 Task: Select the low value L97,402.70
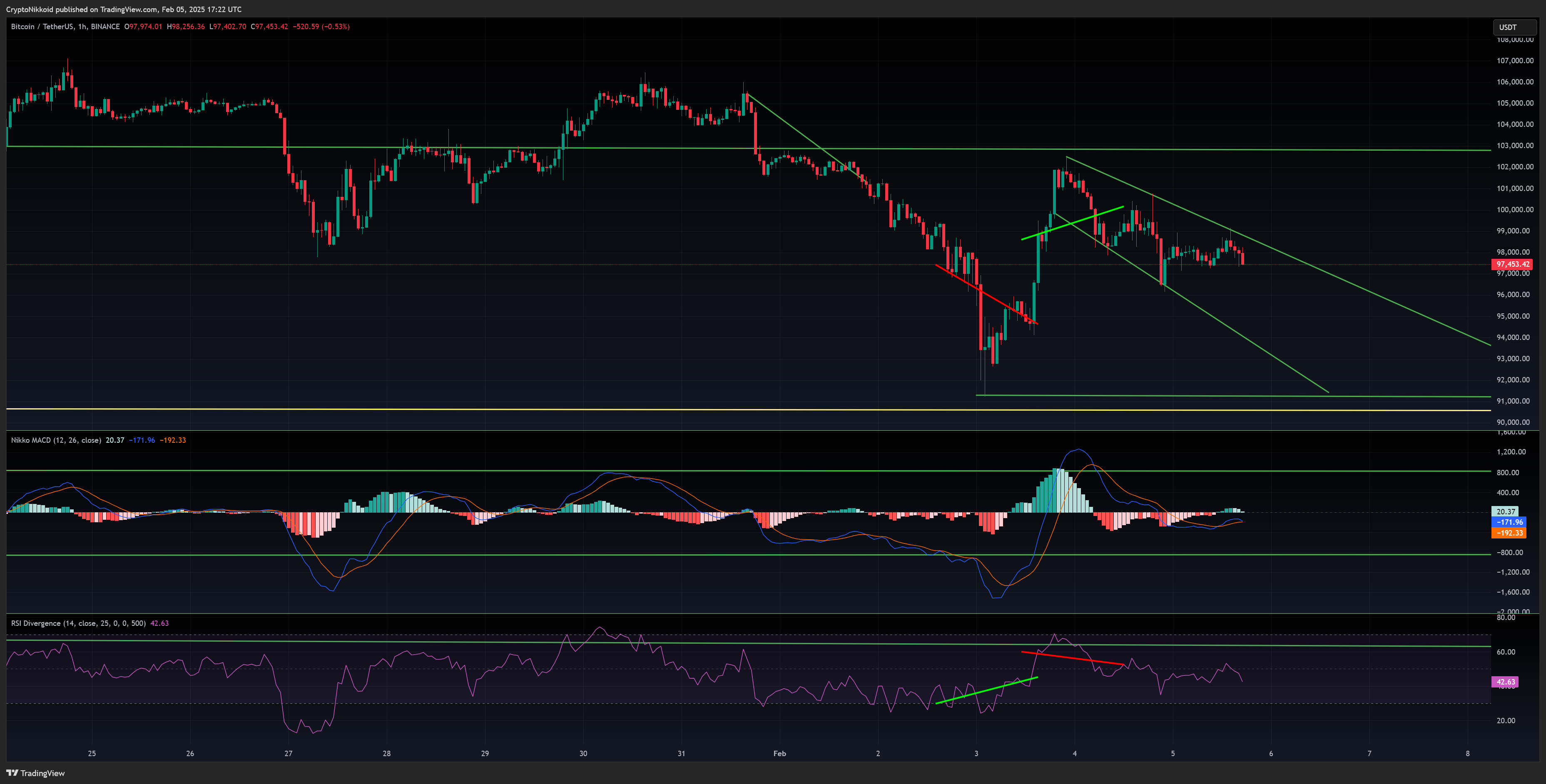[227, 26]
